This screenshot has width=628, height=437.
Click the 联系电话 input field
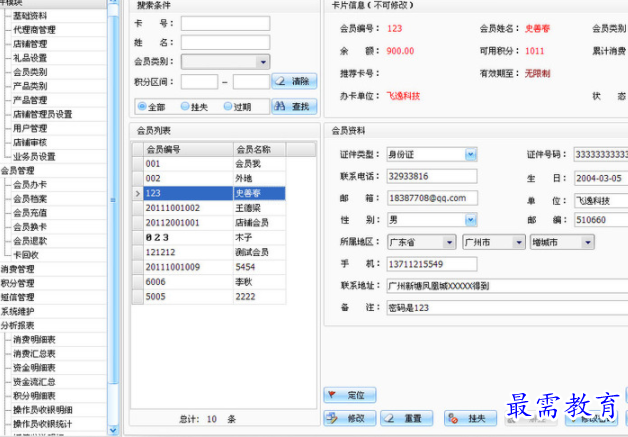[x=432, y=176]
